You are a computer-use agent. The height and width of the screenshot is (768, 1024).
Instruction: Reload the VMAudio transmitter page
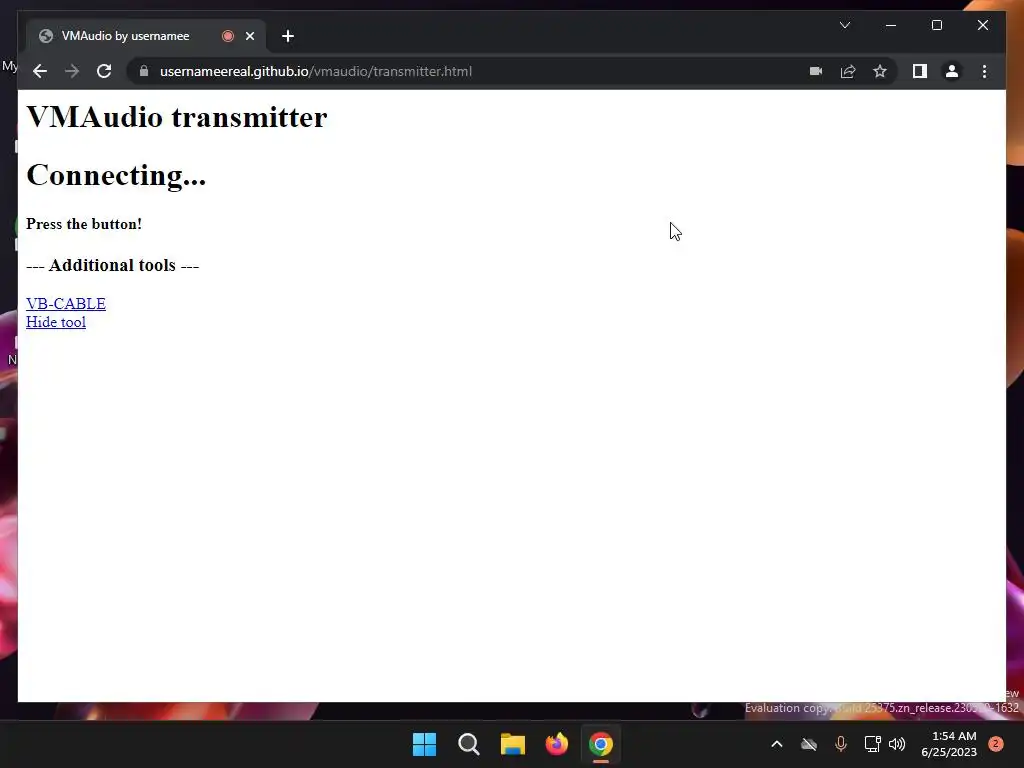[104, 71]
